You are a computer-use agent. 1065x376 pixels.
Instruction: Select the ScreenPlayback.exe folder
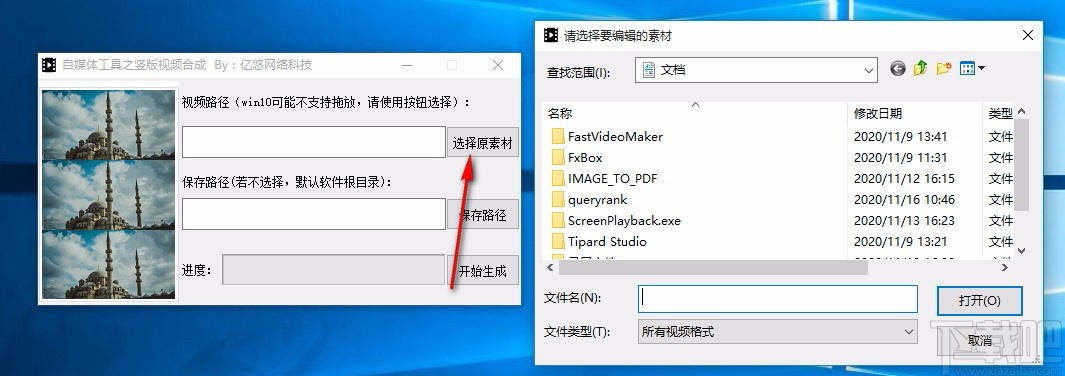coord(624,221)
